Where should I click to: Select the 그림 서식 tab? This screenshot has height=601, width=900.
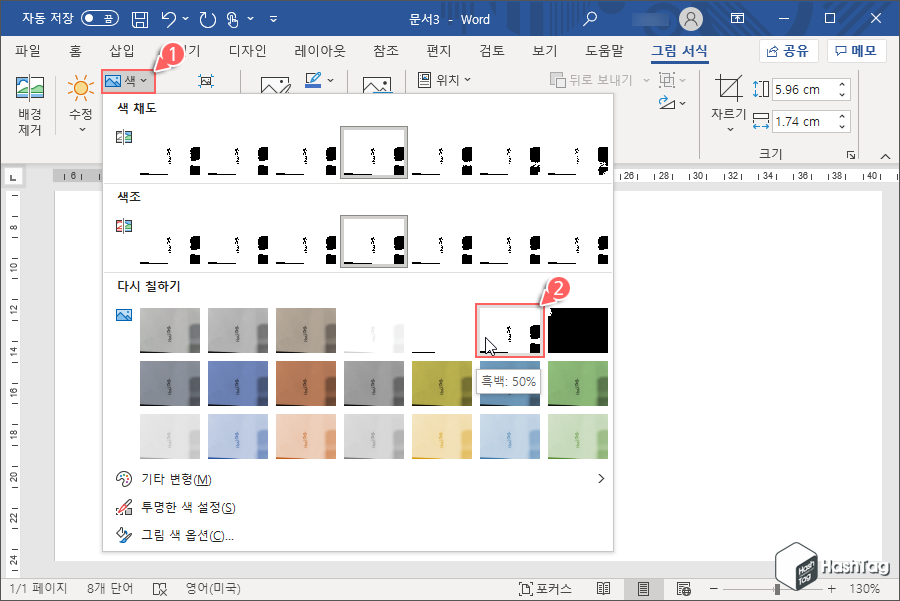(x=680, y=51)
